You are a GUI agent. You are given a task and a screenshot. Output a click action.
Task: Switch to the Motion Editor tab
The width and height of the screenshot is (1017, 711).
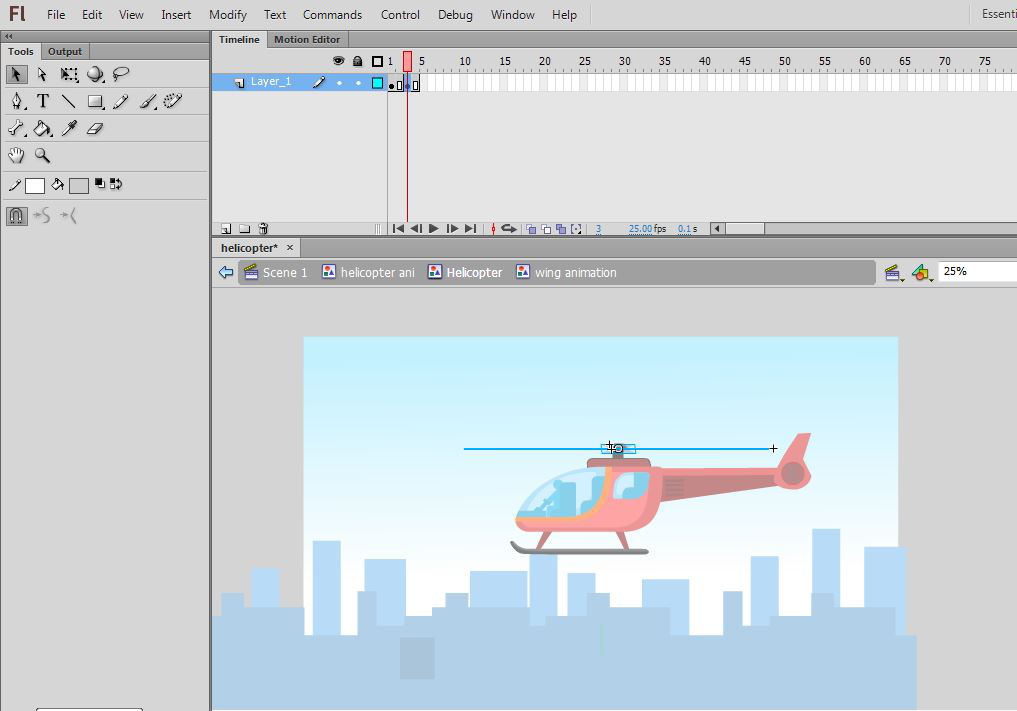click(307, 39)
